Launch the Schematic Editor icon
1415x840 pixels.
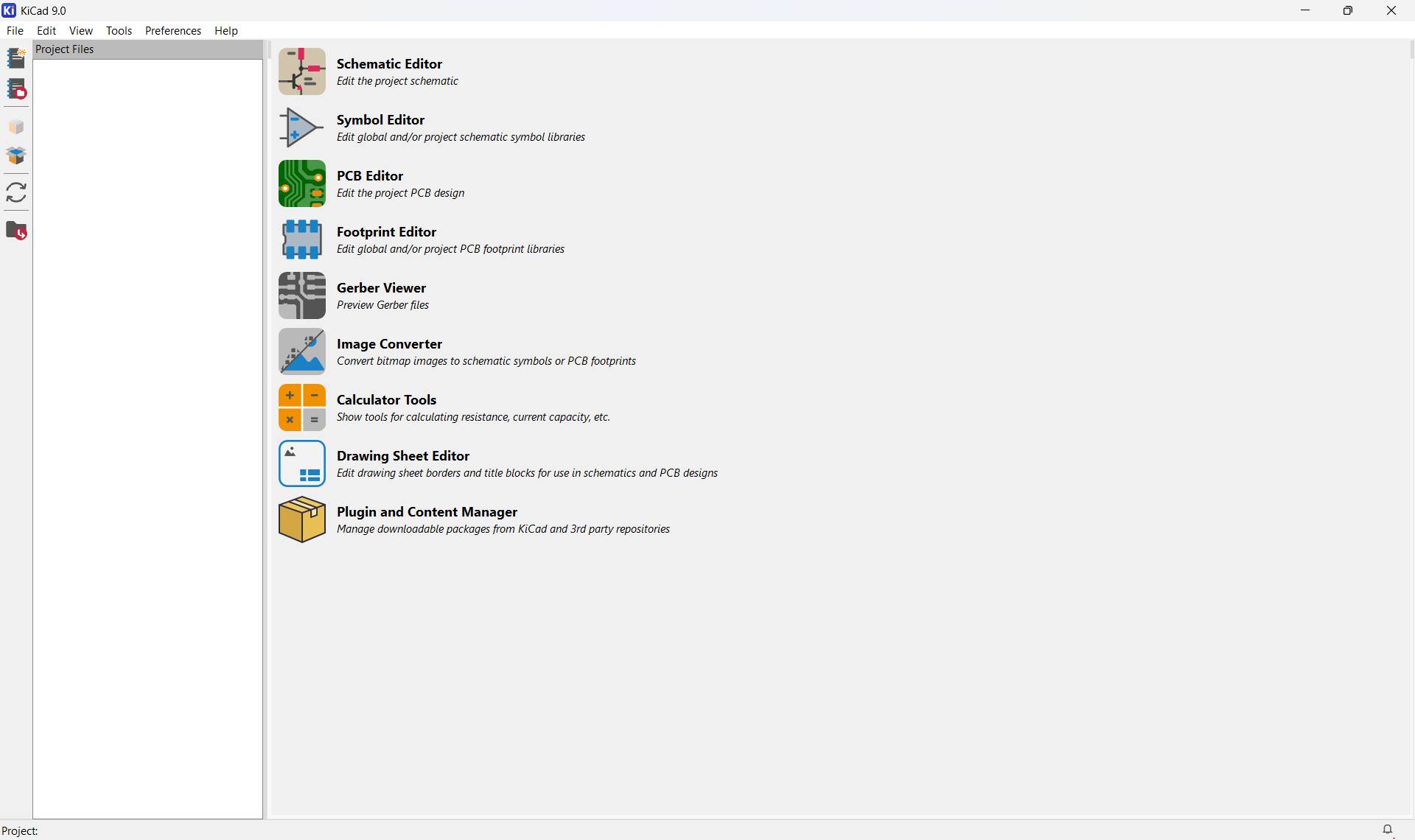(x=301, y=71)
